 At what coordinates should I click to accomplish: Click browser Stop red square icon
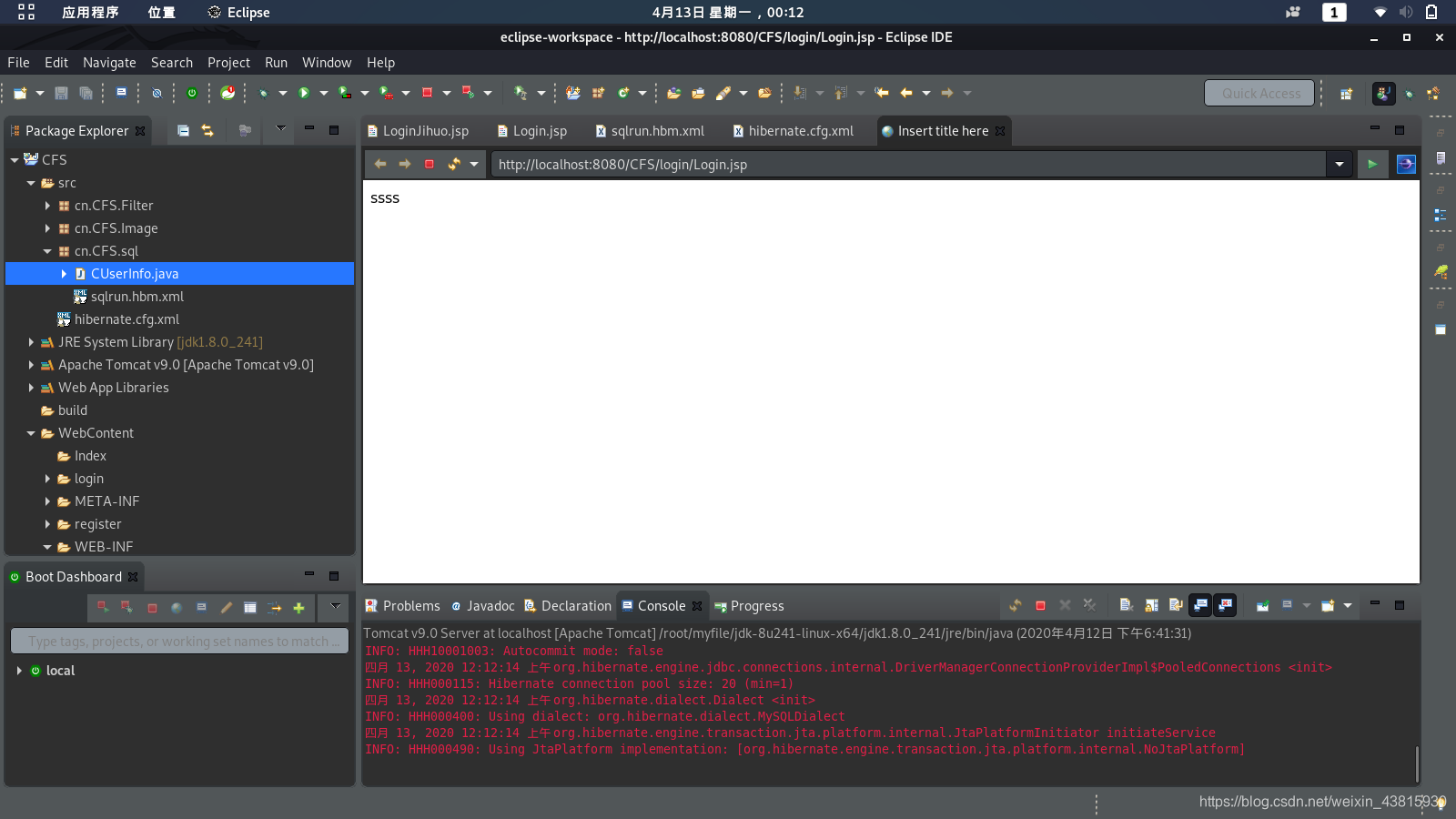(430, 164)
